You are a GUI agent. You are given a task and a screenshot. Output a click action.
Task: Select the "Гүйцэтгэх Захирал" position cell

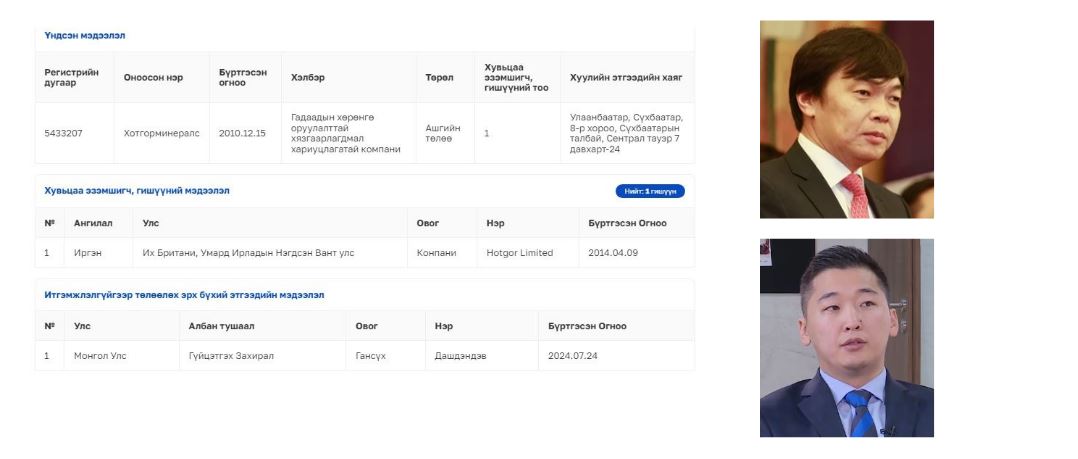point(231,356)
